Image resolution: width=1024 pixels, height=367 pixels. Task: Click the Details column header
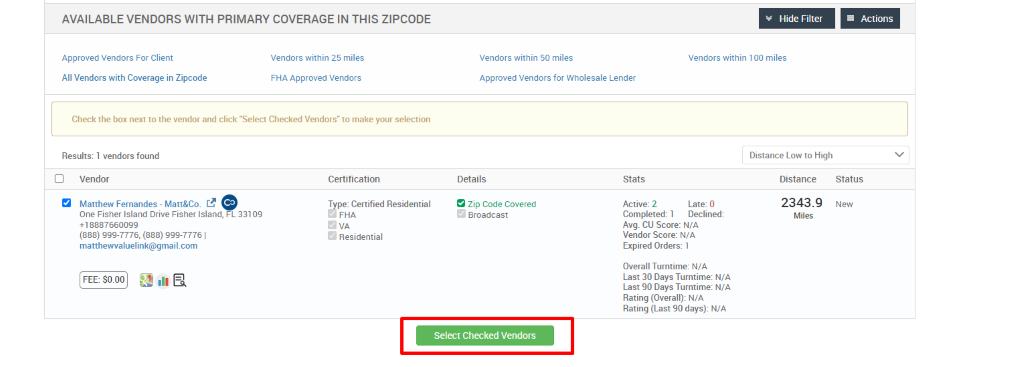click(472, 179)
